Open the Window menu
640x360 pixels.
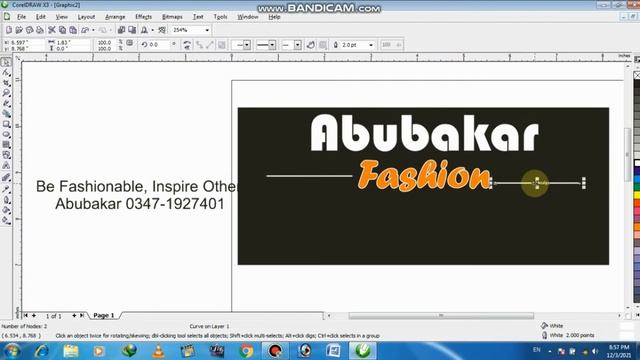[247, 17]
